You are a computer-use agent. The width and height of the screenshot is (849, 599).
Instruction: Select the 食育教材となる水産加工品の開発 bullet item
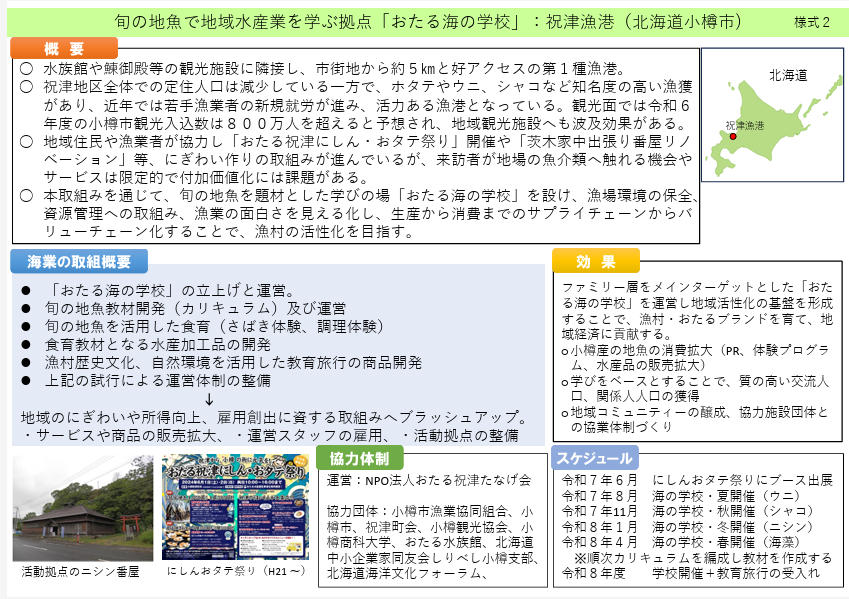pyautogui.click(x=157, y=344)
